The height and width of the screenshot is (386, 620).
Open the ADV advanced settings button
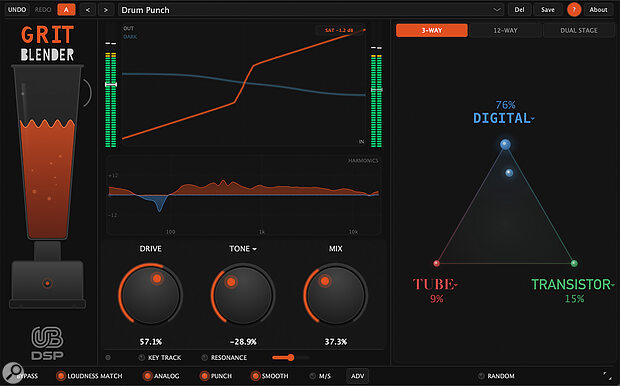[x=357, y=376]
